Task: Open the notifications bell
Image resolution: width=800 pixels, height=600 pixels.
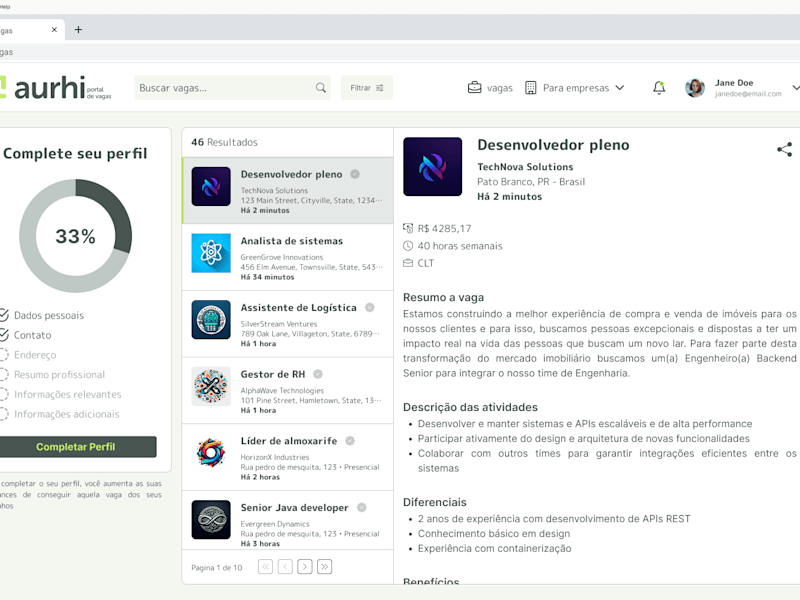Action: pos(659,88)
